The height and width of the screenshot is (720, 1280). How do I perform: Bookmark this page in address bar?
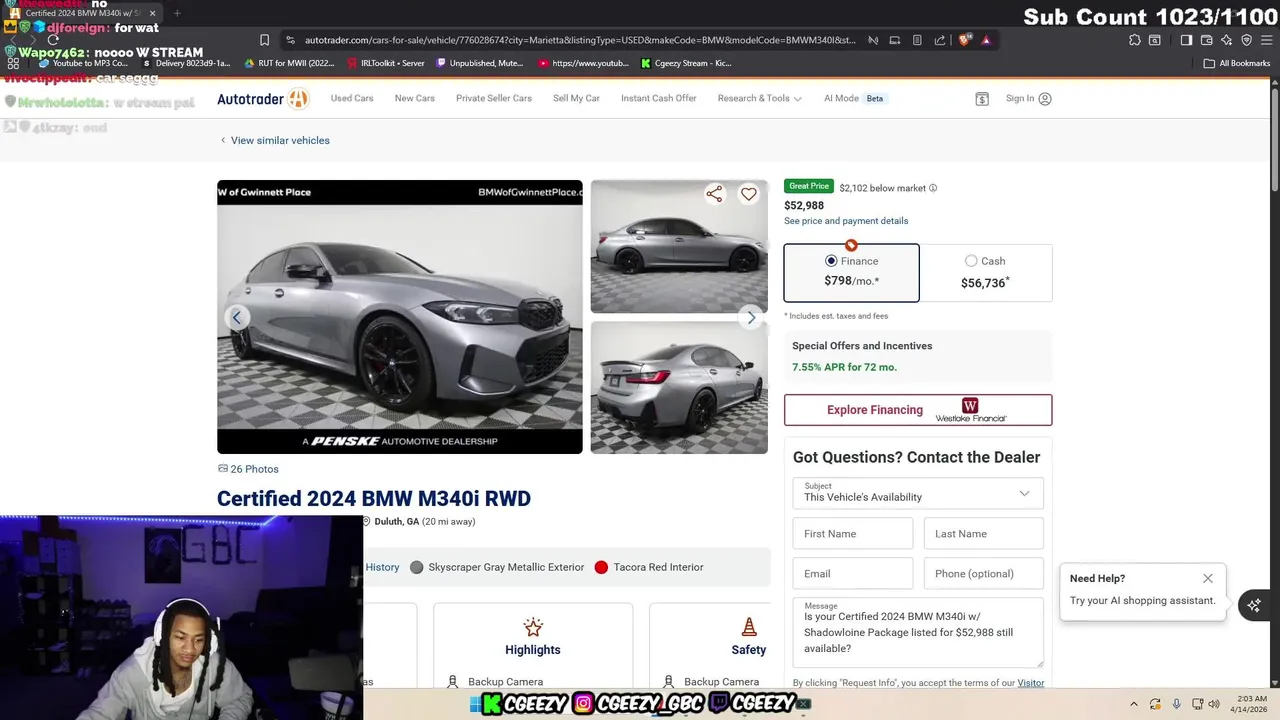coord(264,40)
